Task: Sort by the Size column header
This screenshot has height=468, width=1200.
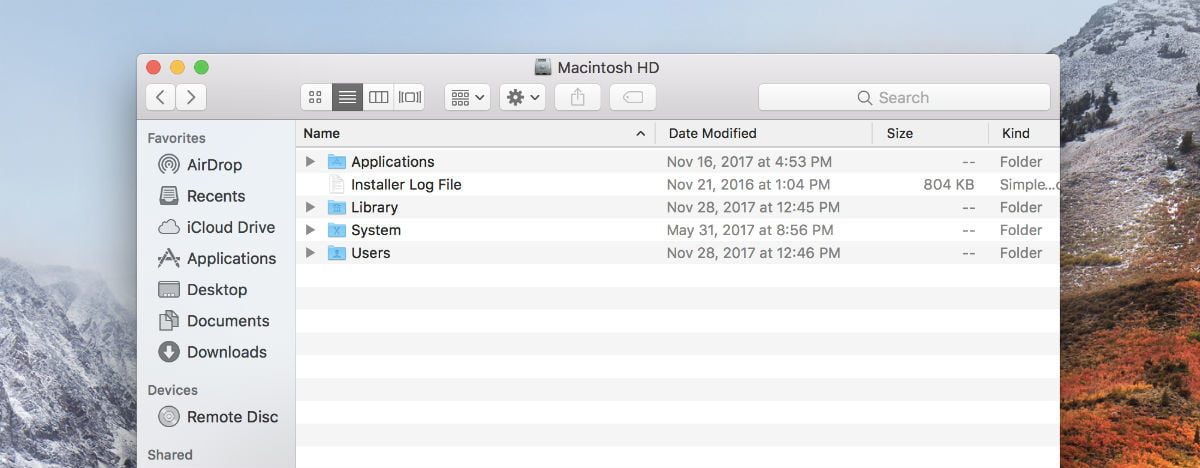Action: click(x=899, y=133)
